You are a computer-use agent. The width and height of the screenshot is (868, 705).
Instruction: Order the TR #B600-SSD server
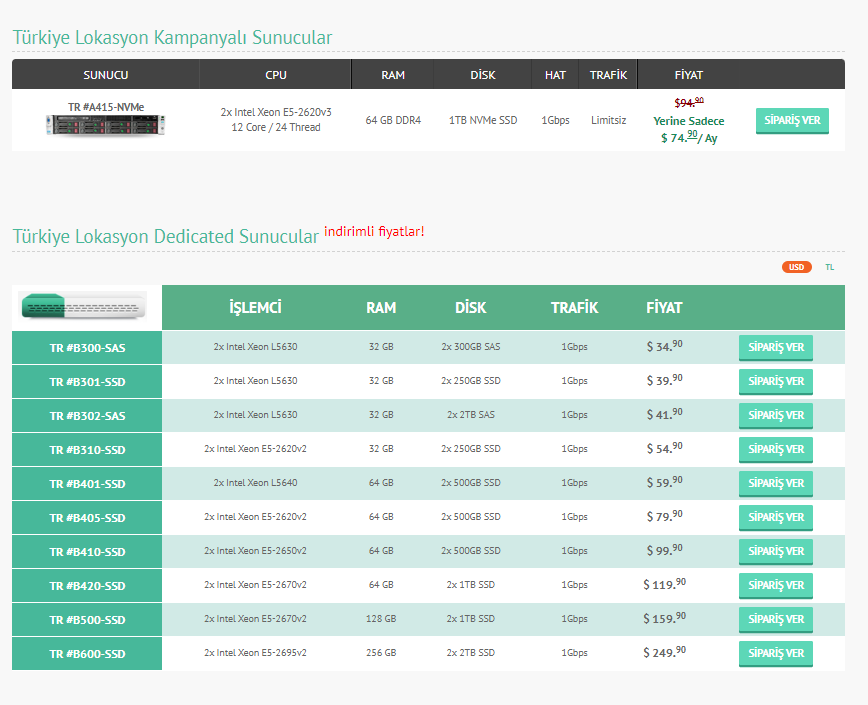tap(776, 654)
